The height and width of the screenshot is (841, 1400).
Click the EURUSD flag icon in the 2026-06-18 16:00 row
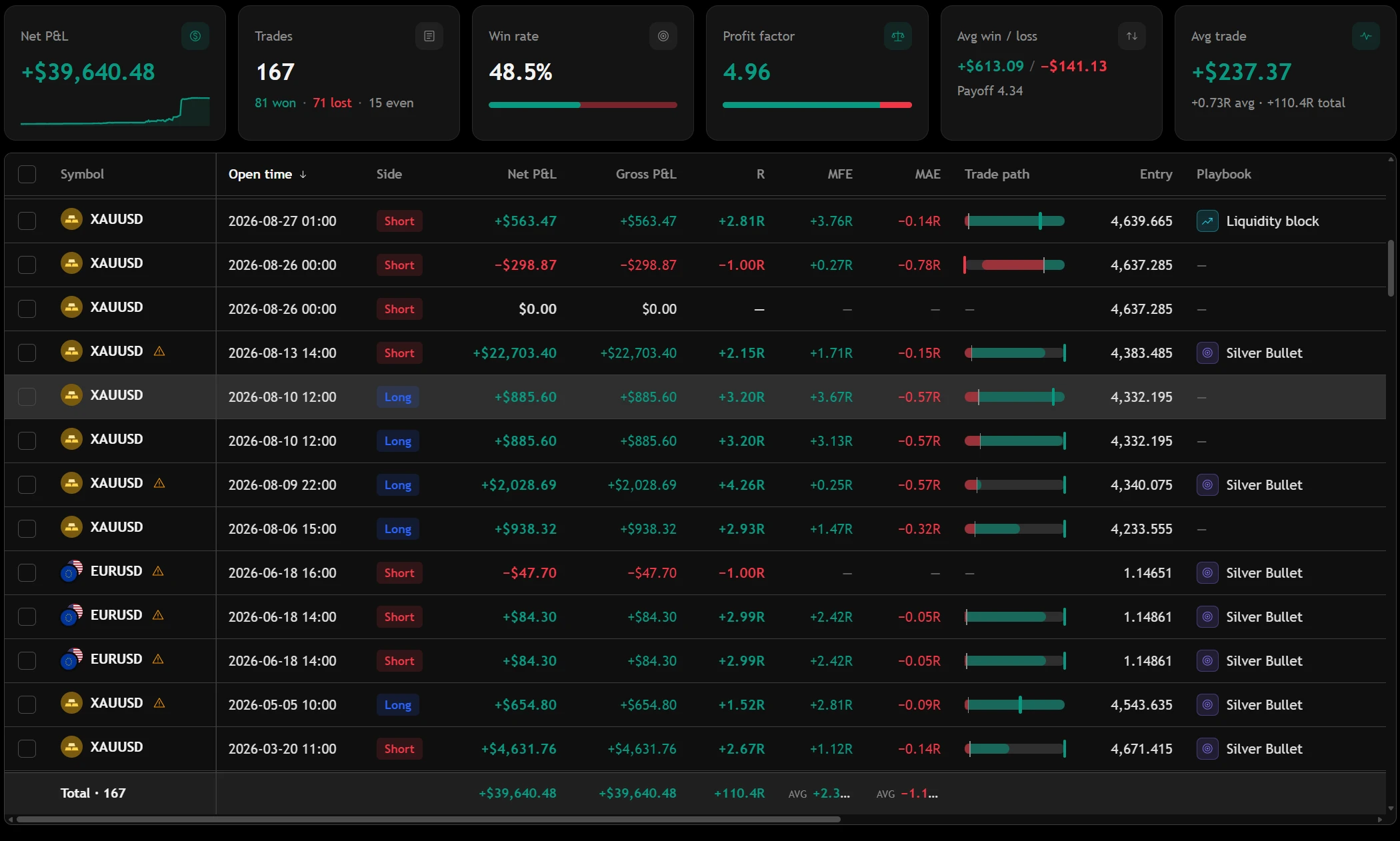click(x=71, y=571)
